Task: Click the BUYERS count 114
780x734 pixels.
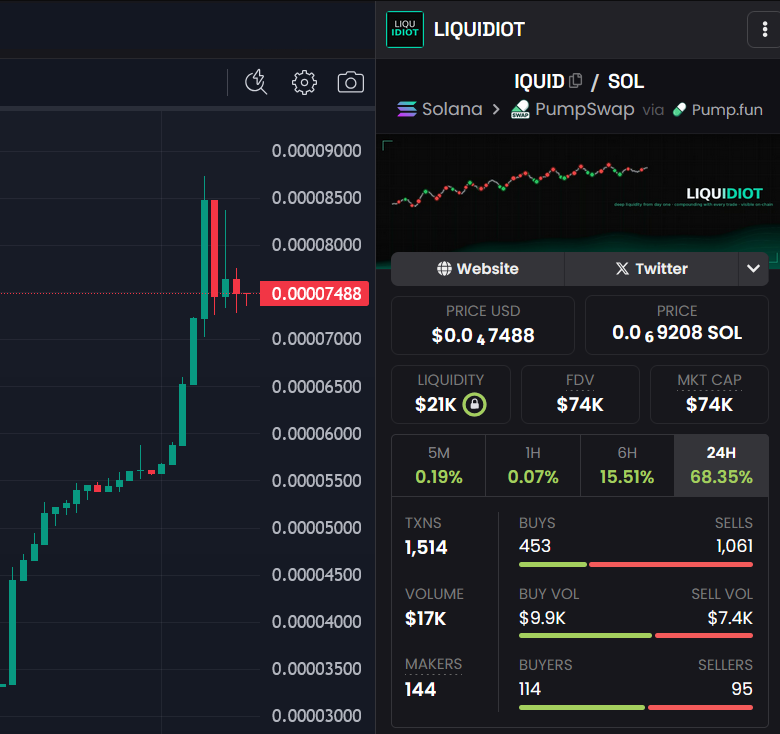Action: tap(530, 689)
